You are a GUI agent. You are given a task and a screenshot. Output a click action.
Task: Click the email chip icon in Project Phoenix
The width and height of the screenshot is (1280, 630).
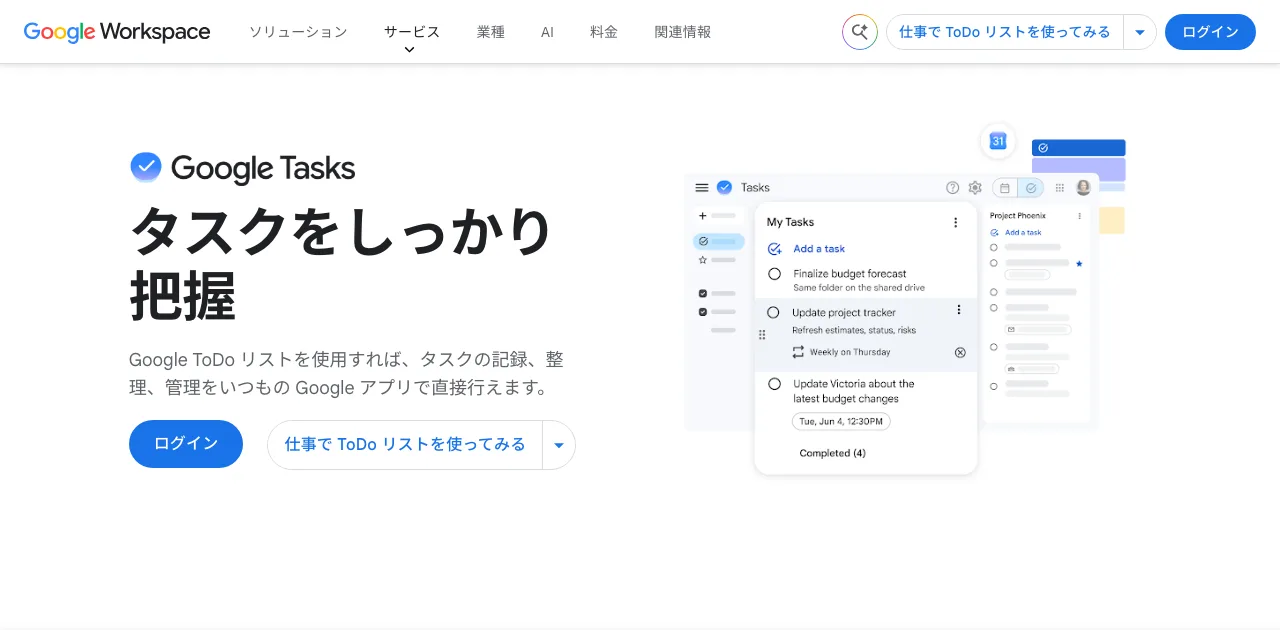tap(1011, 329)
